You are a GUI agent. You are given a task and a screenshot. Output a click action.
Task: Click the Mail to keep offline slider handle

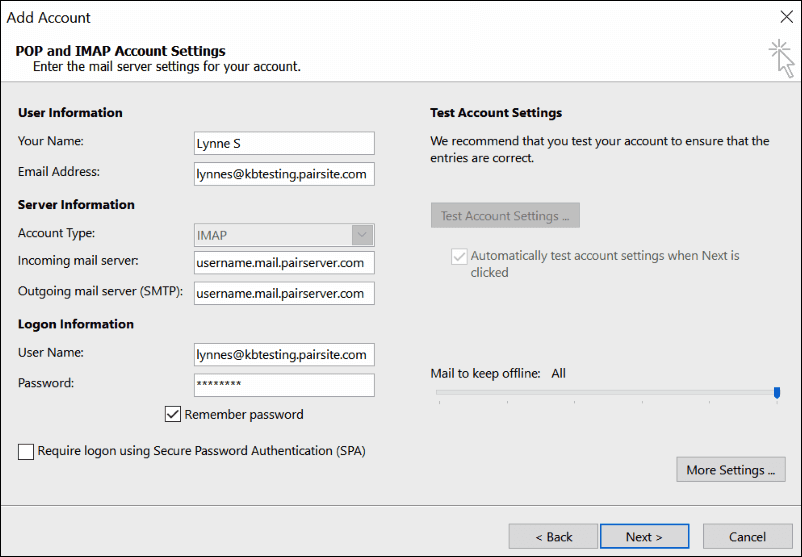click(777, 393)
